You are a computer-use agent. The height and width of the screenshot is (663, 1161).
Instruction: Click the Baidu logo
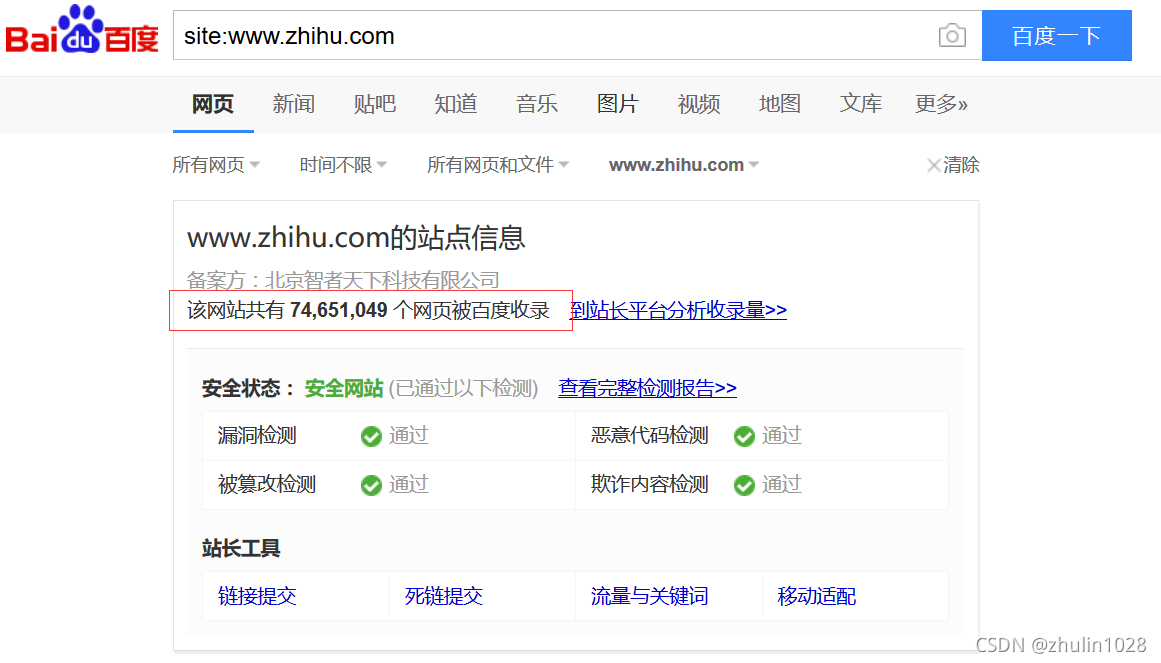pos(82,30)
